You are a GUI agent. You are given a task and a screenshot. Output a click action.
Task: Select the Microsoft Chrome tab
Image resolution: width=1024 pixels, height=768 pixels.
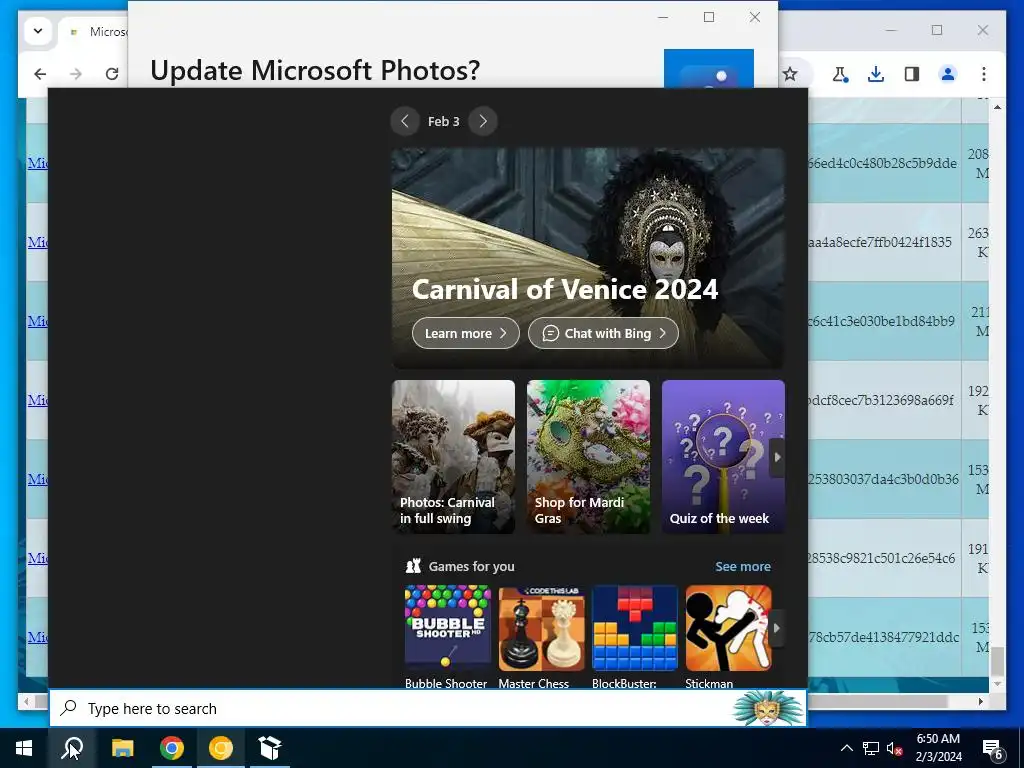(93, 32)
